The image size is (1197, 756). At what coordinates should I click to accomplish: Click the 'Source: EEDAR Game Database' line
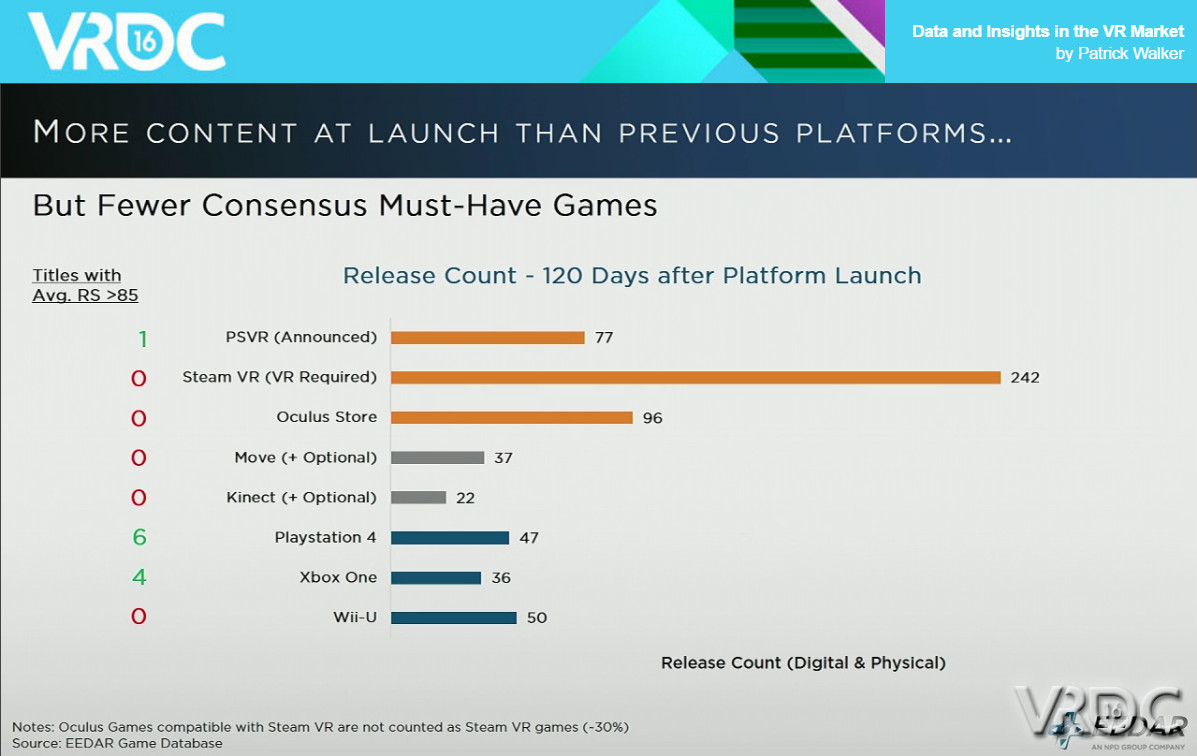(x=117, y=743)
